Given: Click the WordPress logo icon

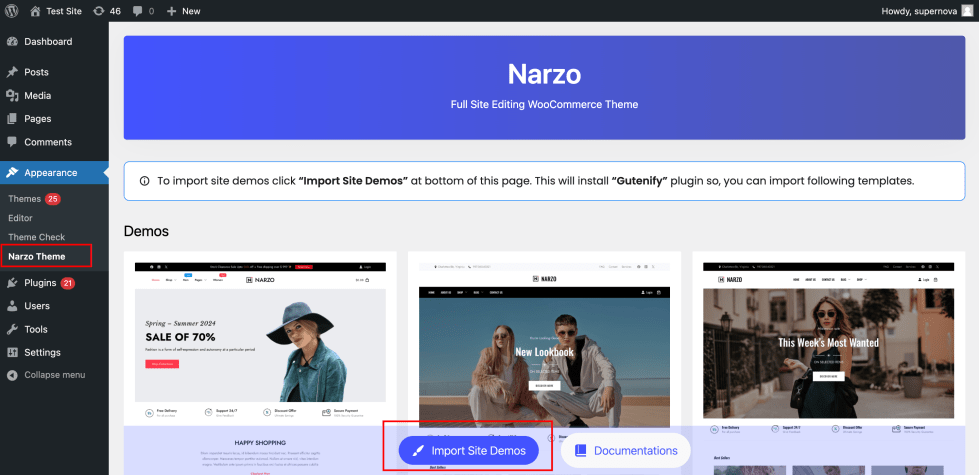Looking at the screenshot, I should 12,11.
